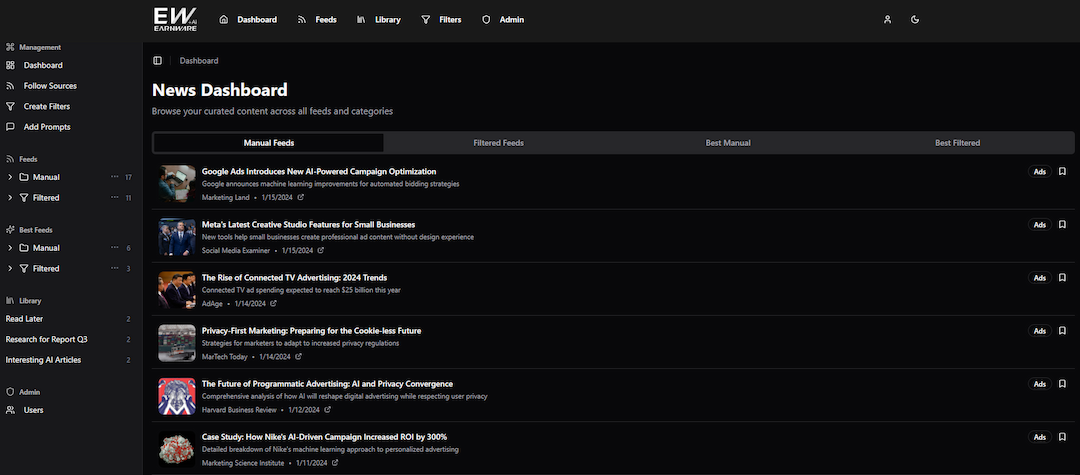Click Ads tag on Meta article
The width and height of the screenshot is (1080, 475).
tap(1039, 224)
